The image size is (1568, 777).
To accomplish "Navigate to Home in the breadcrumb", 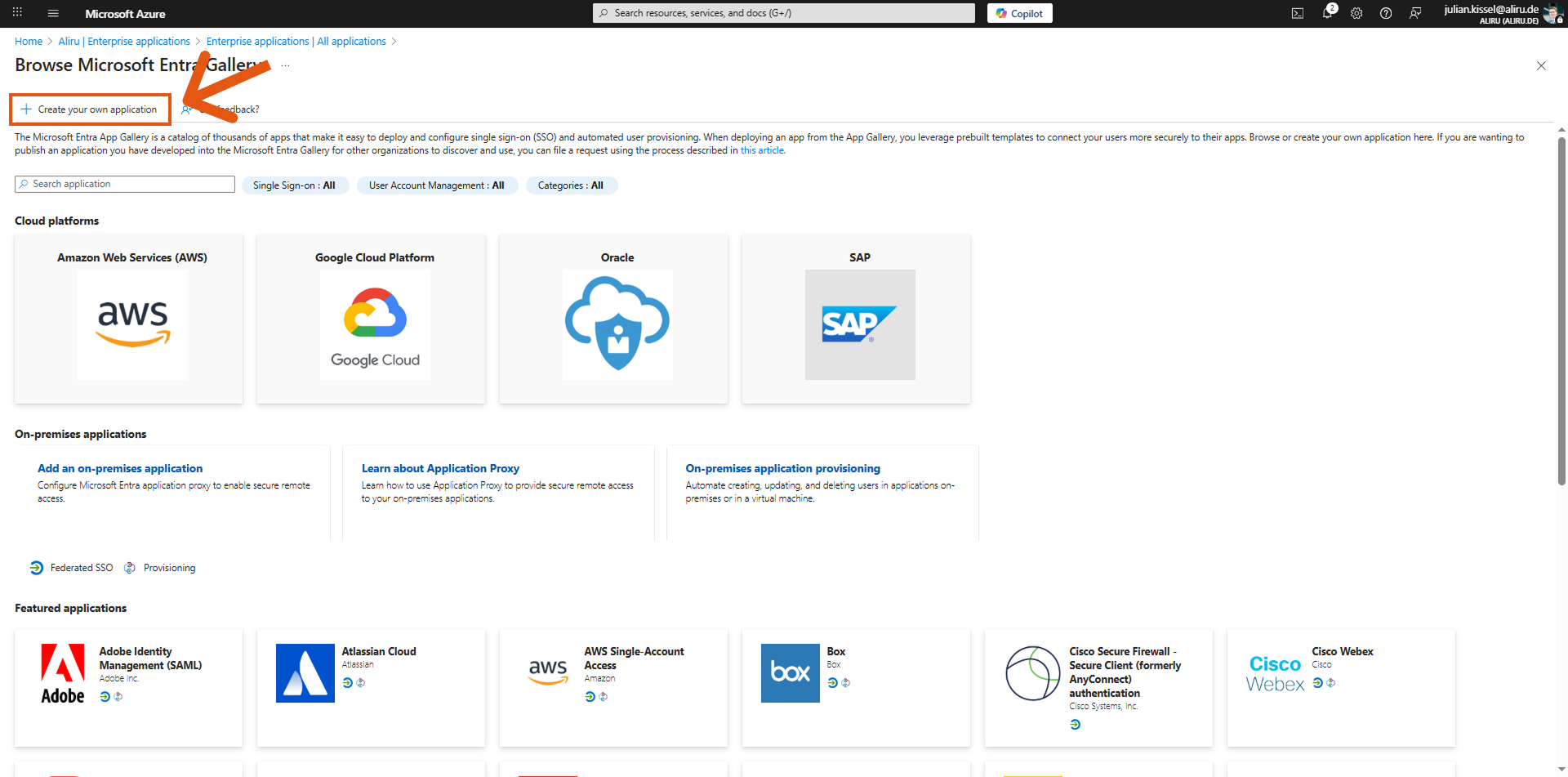I will [x=29, y=41].
